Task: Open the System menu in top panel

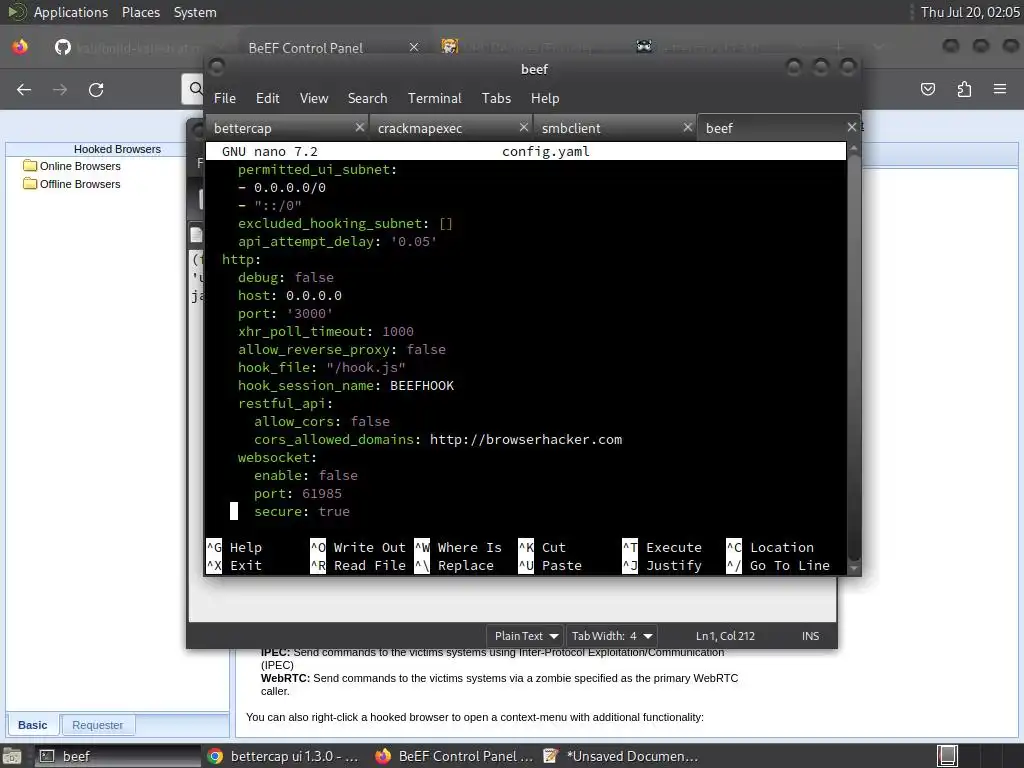Action: coord(195,12)
